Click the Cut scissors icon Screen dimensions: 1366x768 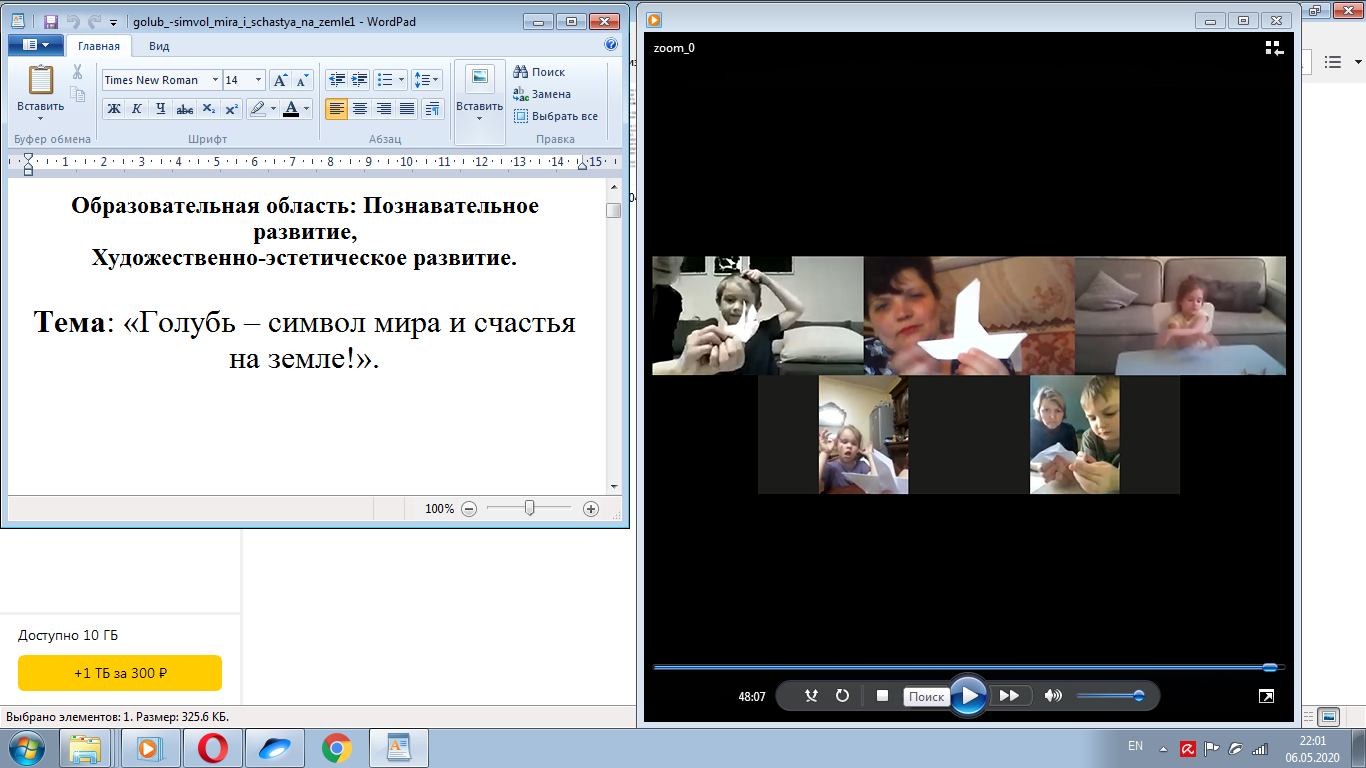pyautogui.click(x=77, y=72)
